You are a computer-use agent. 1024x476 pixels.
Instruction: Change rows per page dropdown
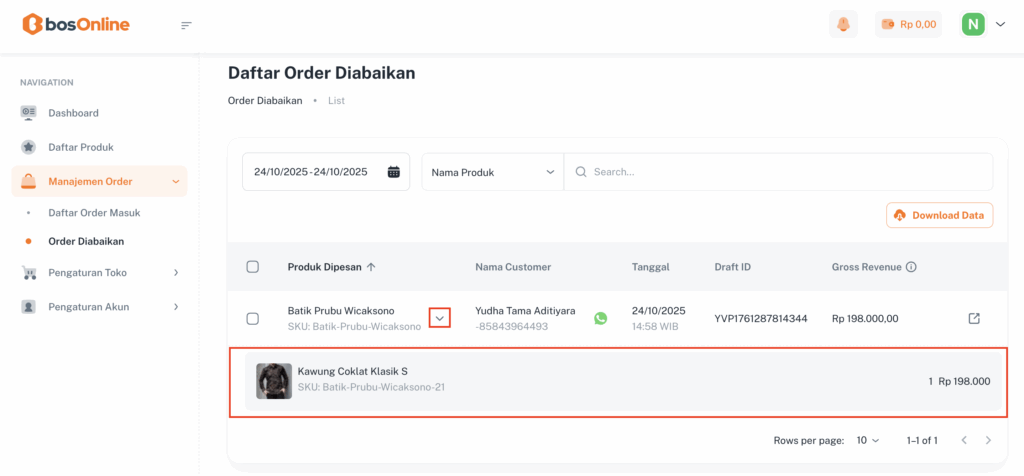(x=867, y=440)
